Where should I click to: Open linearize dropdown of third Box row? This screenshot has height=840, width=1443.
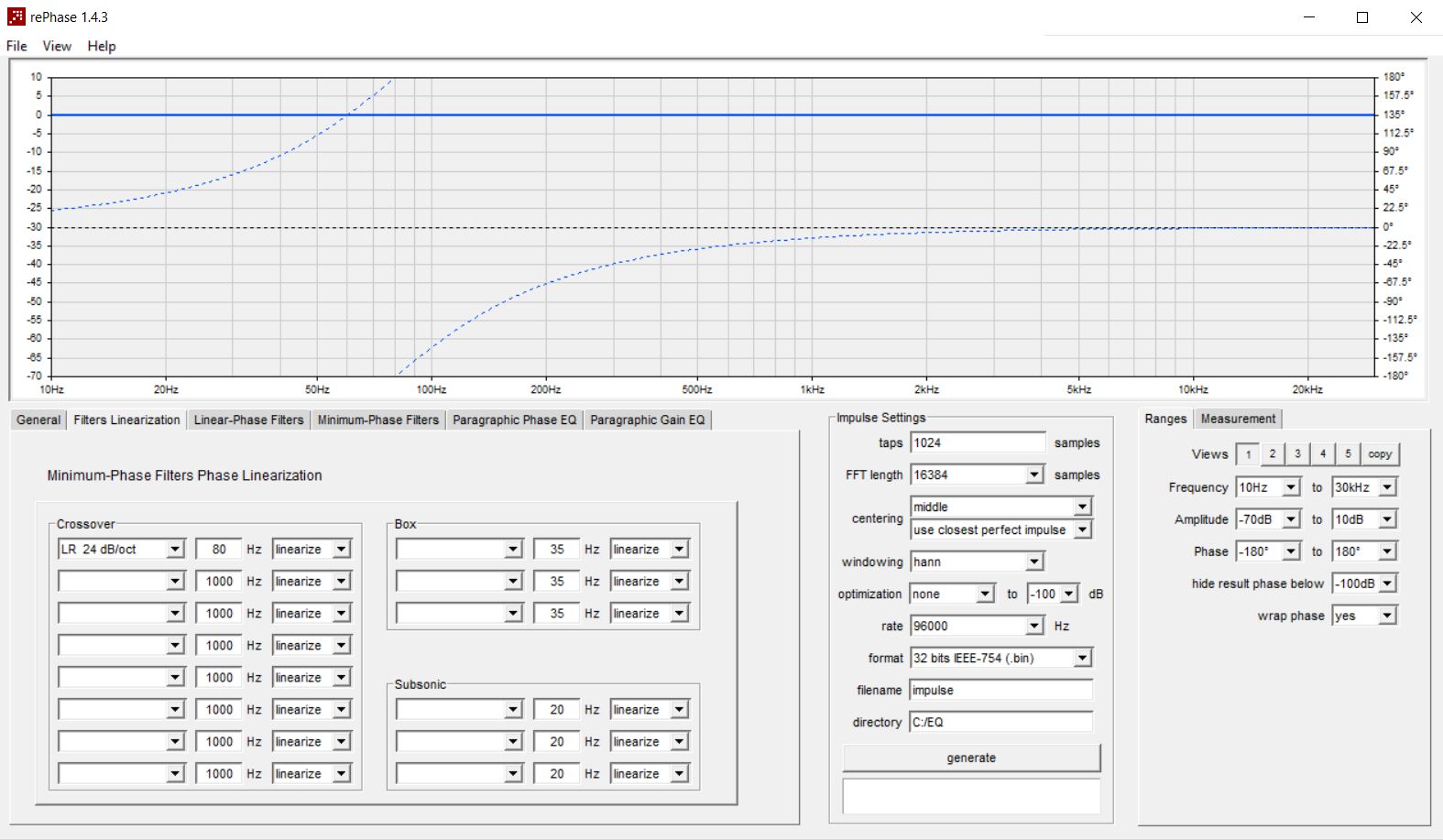(x=650, y=613)
